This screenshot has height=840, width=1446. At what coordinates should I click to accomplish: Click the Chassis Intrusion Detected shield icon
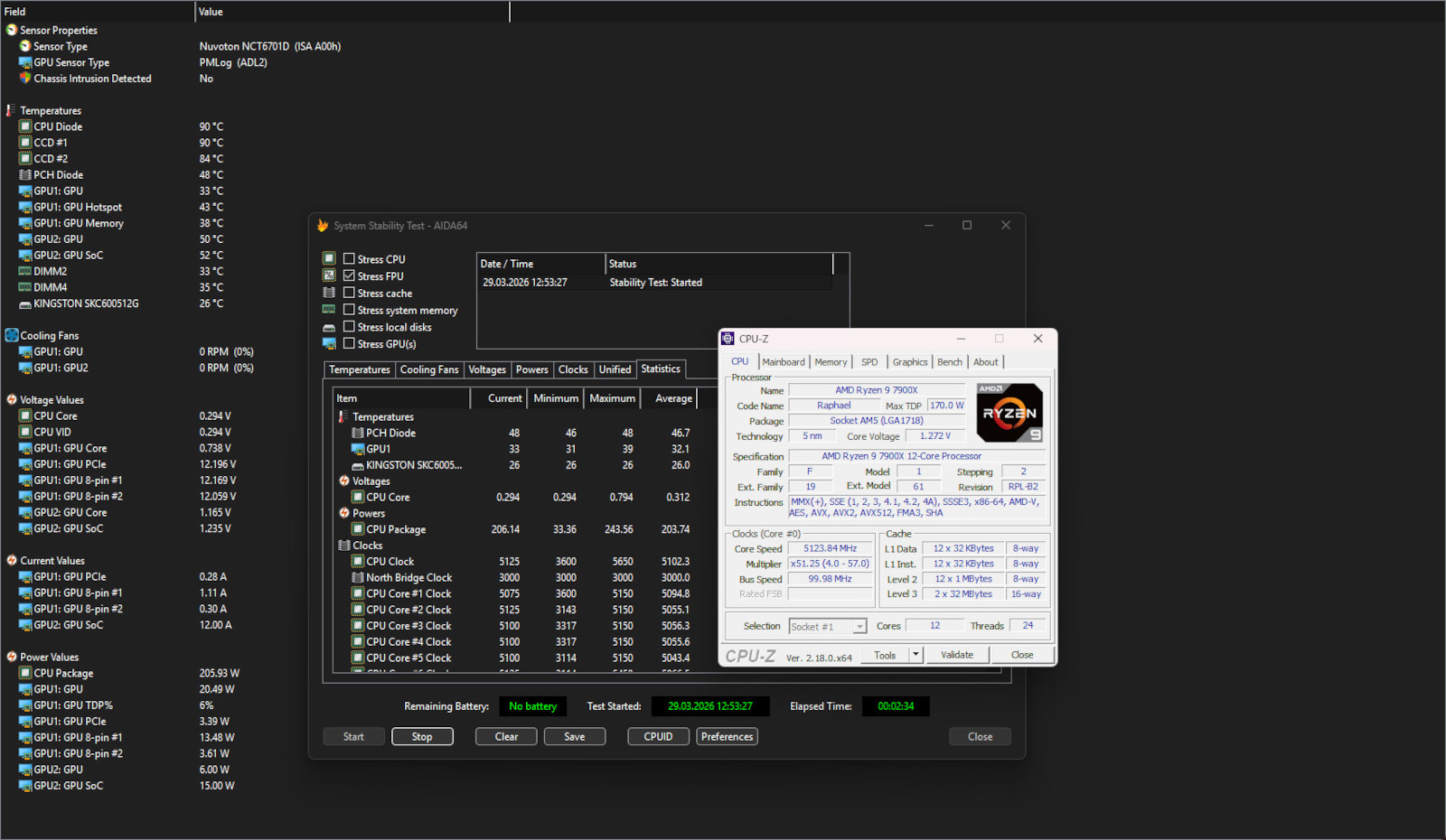coord(25,79)
